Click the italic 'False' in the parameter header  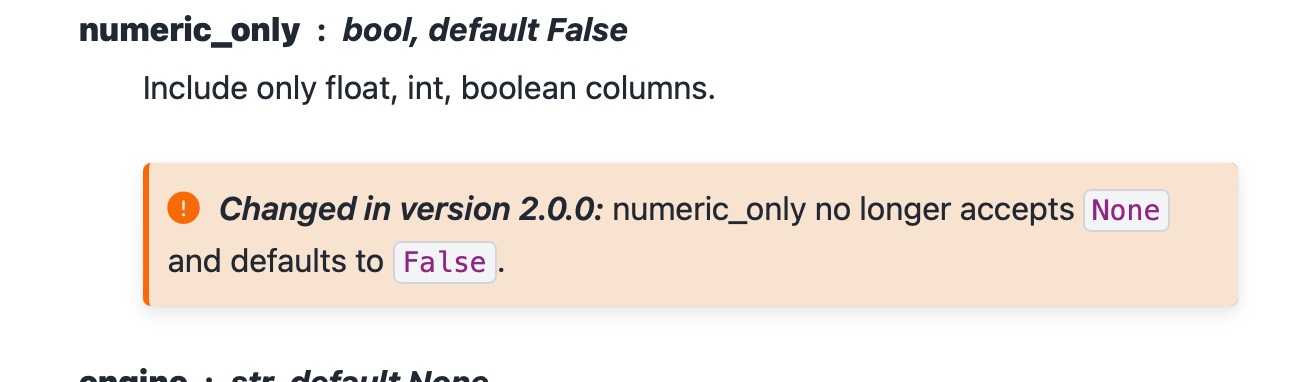pyautogui.click(x=587, y=31)
